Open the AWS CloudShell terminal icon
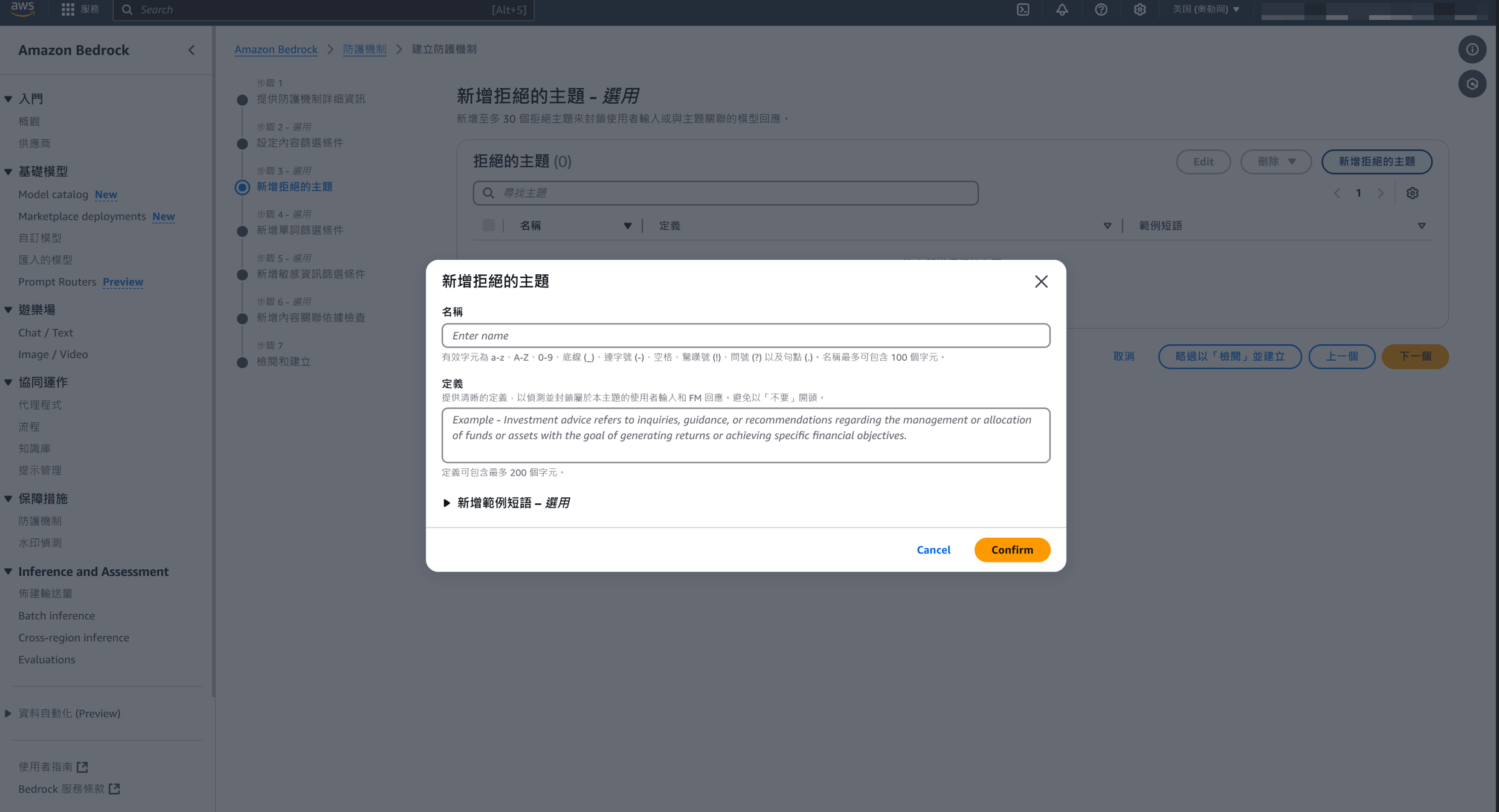The width and height of the screenshot is (1499, 812). coord(1023,10)
